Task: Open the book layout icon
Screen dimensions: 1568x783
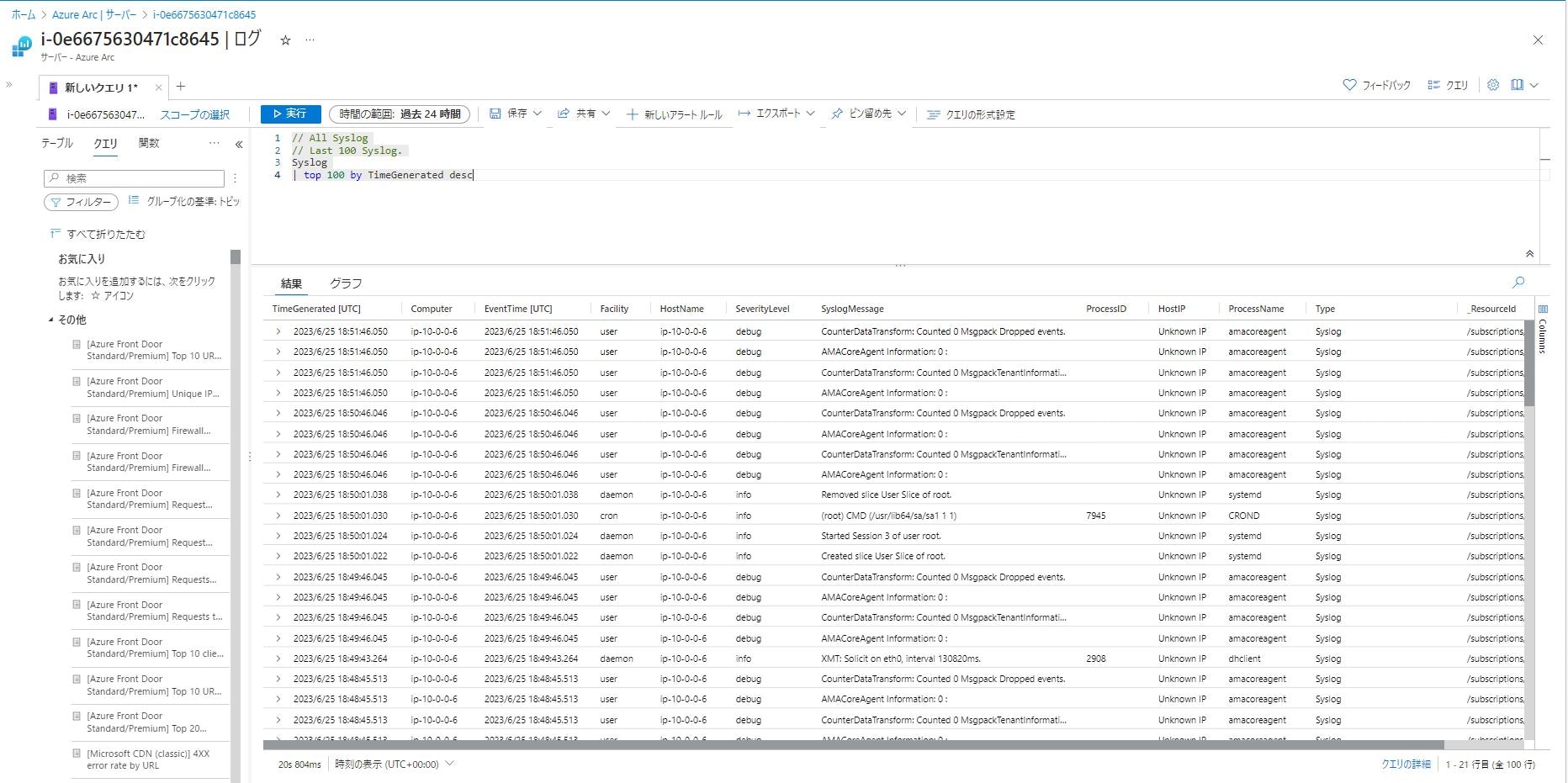Action: [1517, 85]
